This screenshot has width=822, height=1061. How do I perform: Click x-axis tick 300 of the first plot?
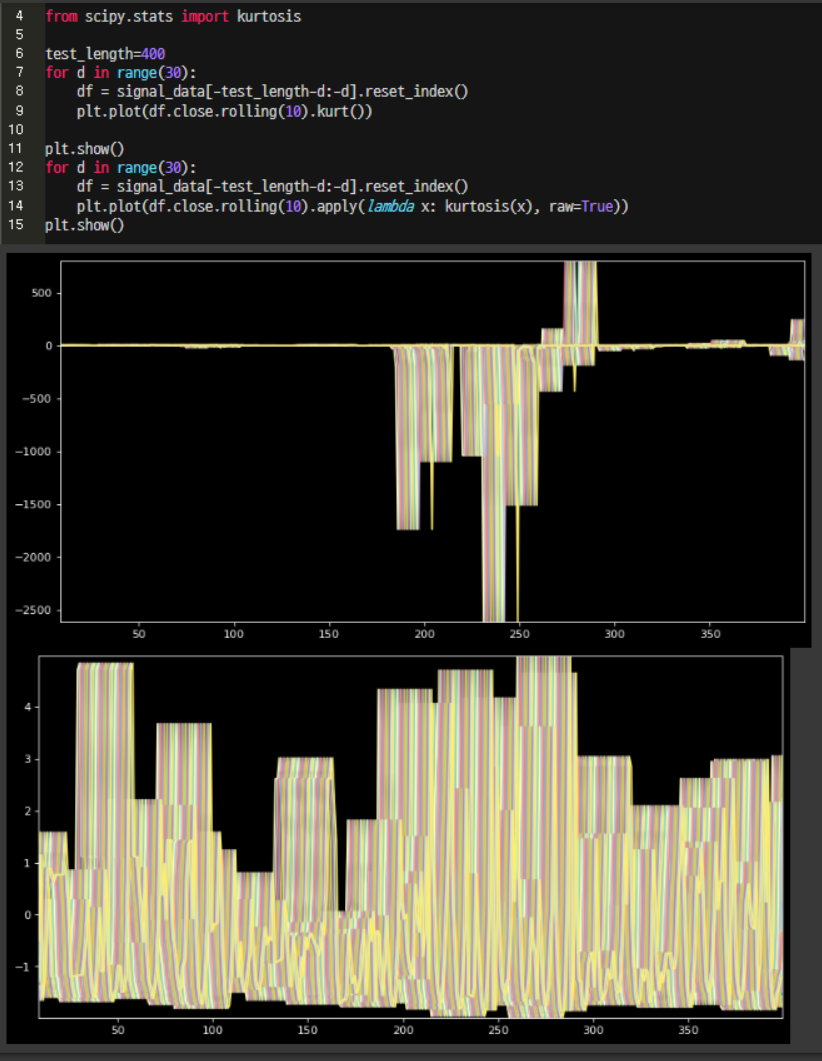coord(615,634)
